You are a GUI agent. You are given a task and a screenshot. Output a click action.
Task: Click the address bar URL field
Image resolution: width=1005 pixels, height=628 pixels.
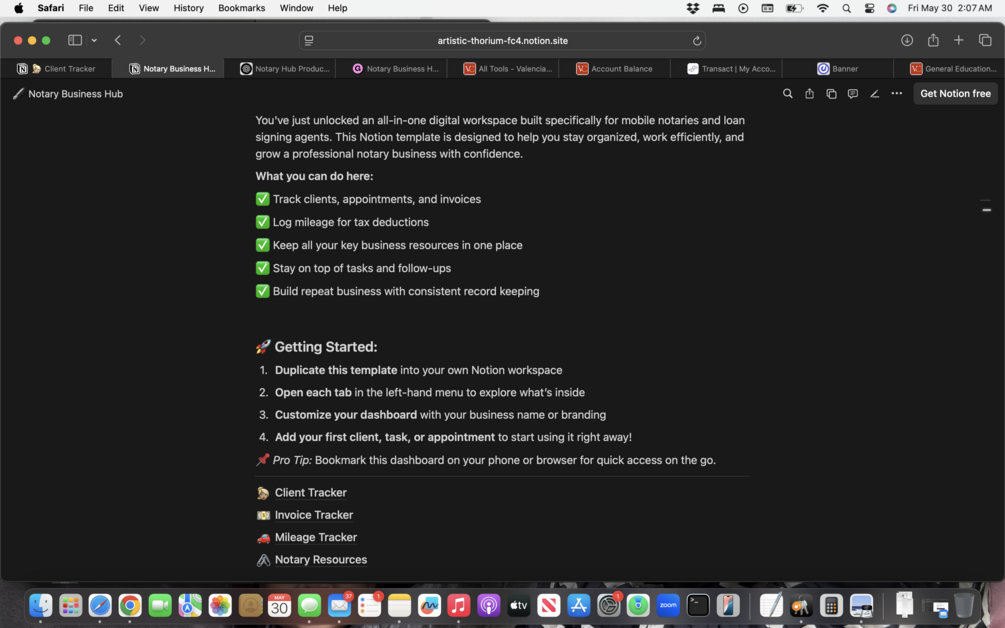(502, 40)
